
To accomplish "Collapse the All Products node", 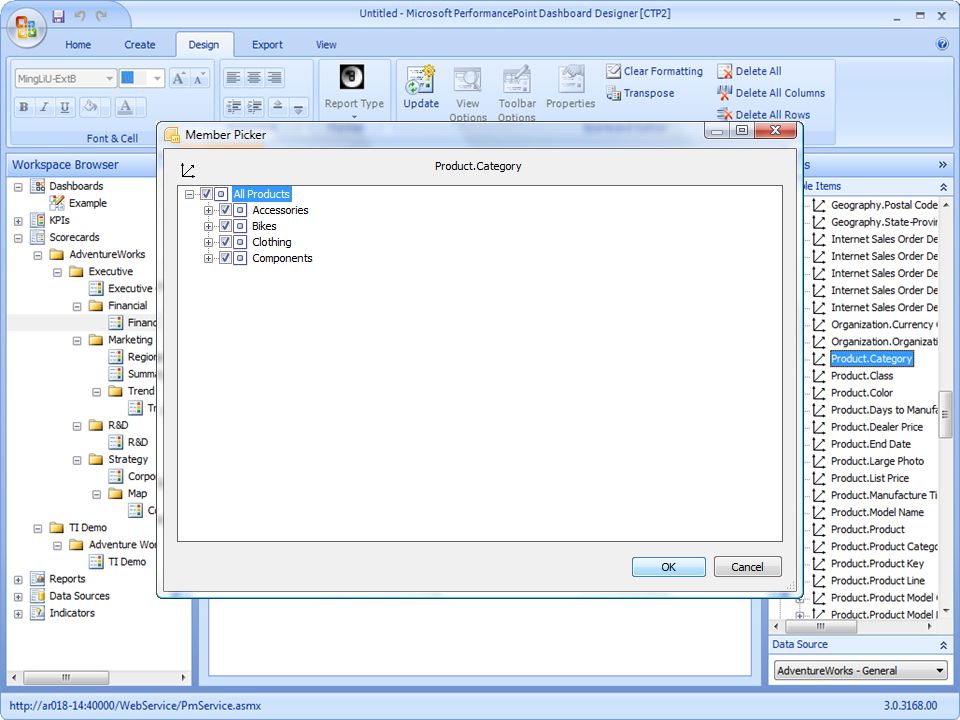I will [x=189, y=194].
